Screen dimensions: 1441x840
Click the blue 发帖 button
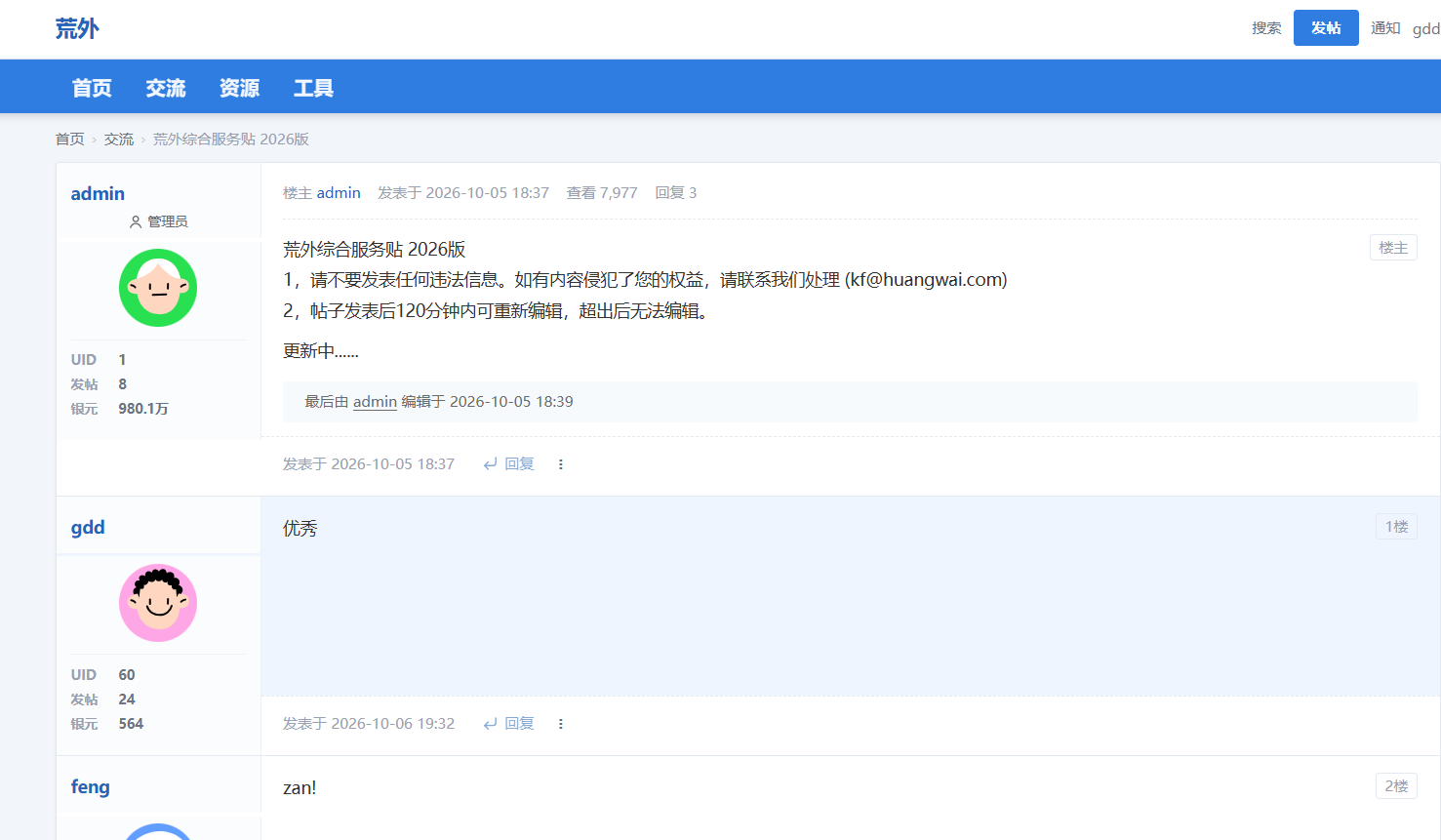pos(1326,28)
